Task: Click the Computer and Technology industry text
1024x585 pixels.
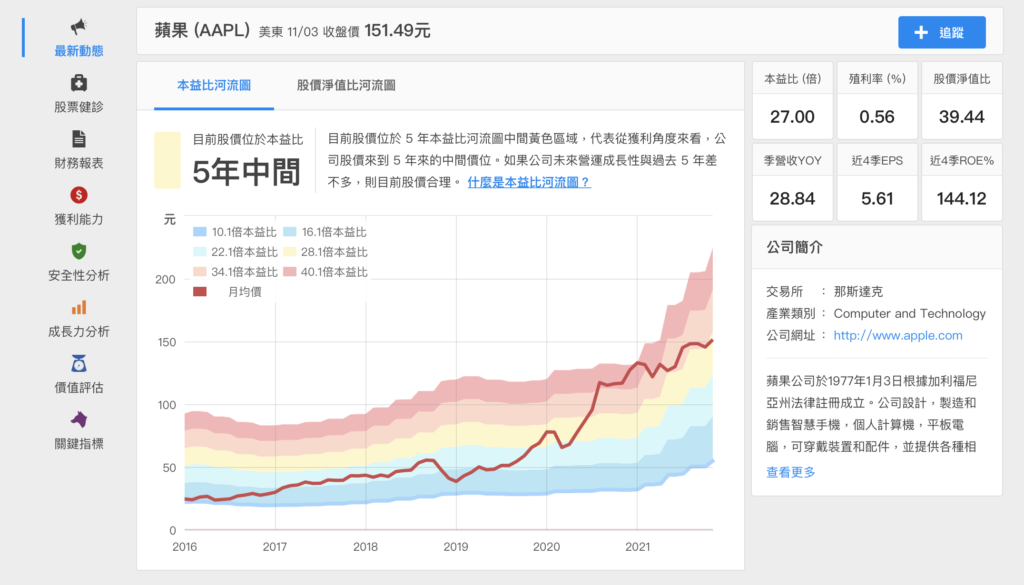Action: pos(910,313)
